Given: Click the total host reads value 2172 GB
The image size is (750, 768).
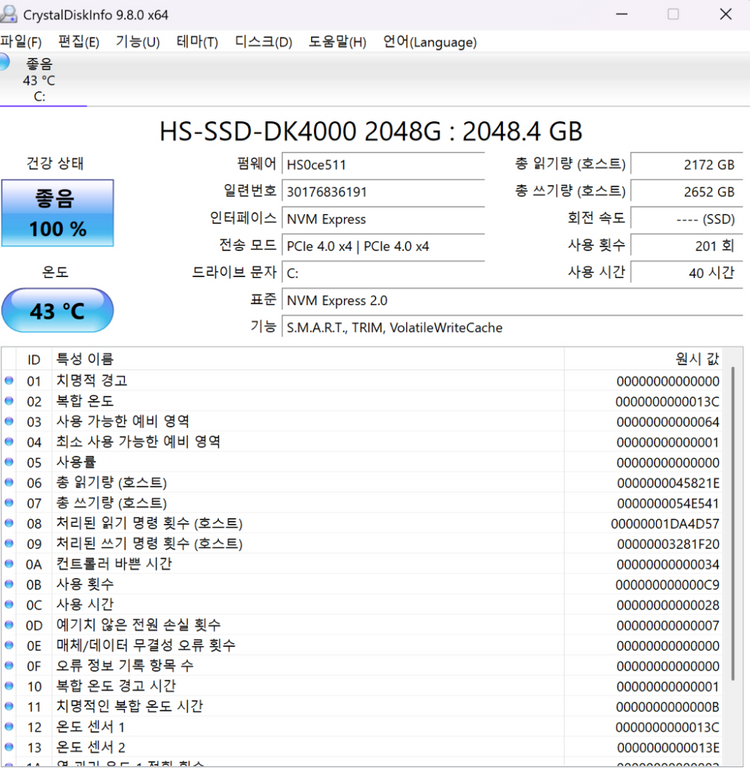Looking at the screenshot, I should pyautogui.click(x=687, y=165).
